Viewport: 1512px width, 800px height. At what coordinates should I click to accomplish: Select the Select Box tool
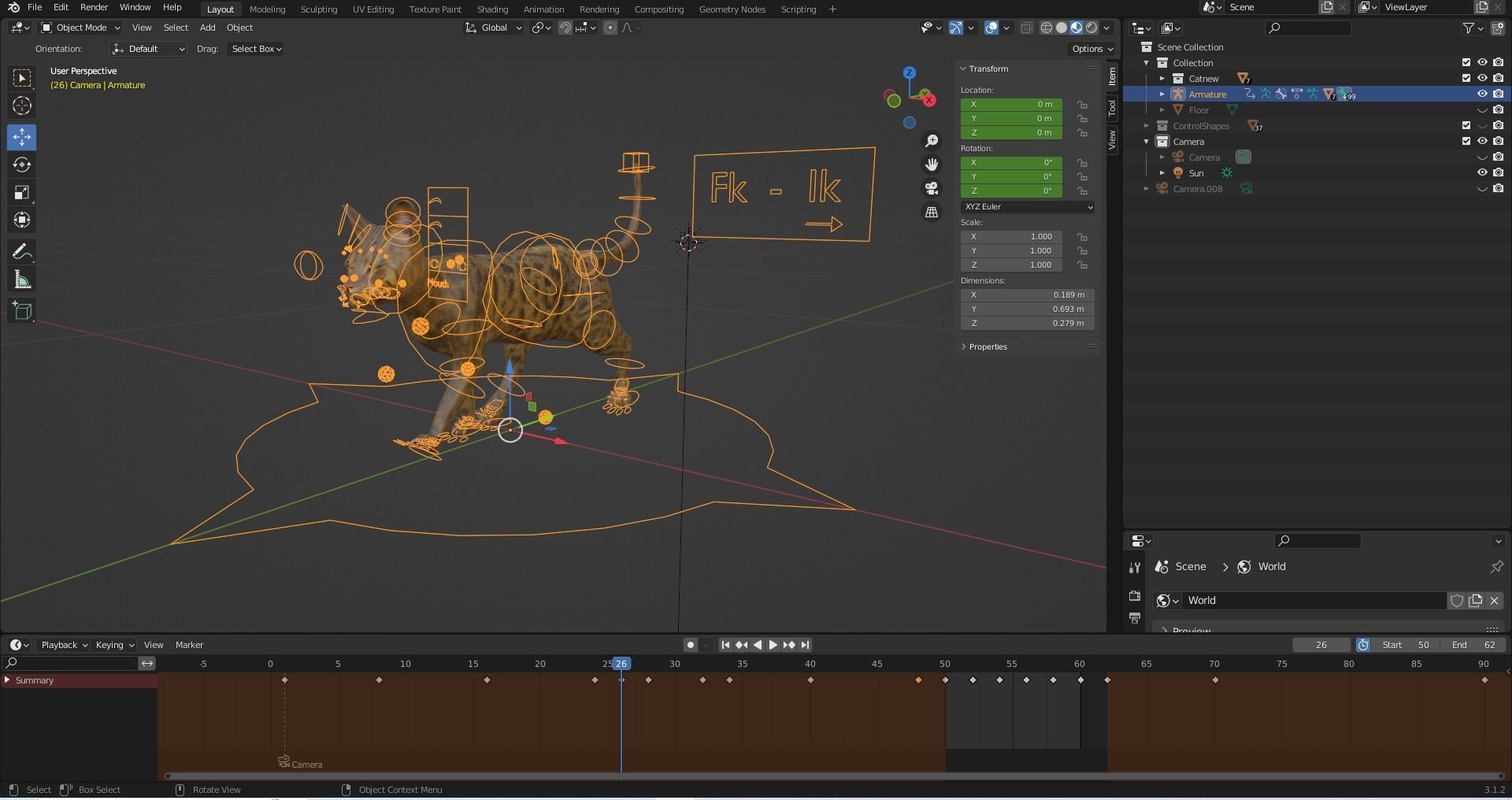22,78
